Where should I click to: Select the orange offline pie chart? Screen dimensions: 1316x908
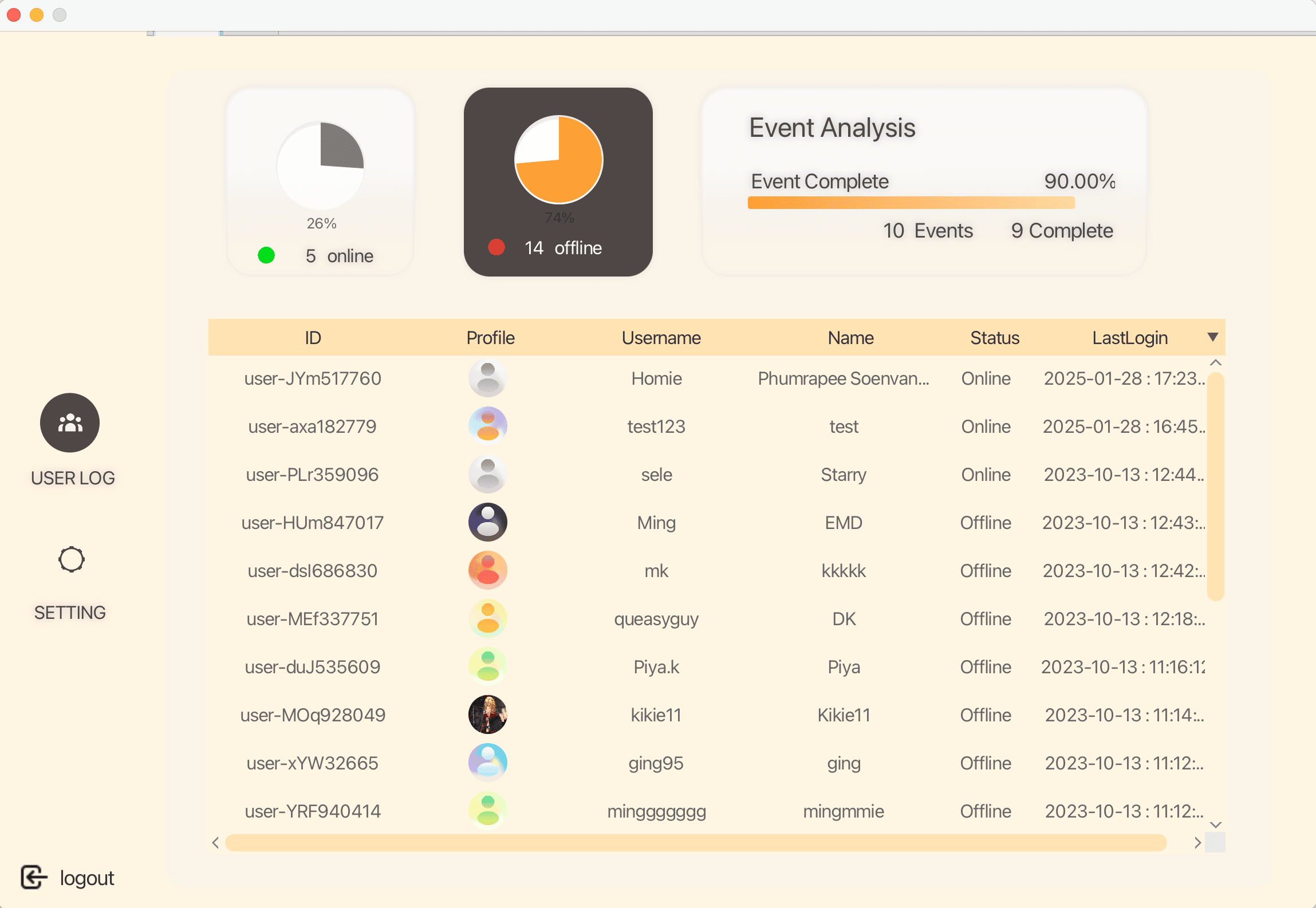pyautogui.click(x=559, y=160)
